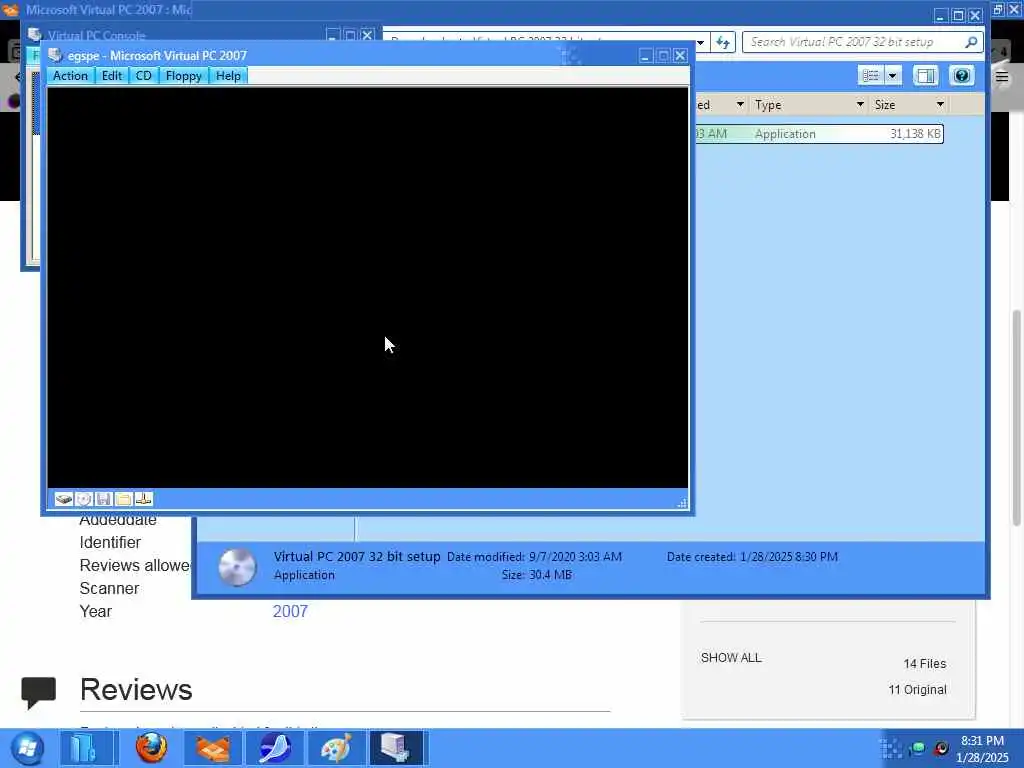This screenshot has height=768, width=1024.
Task: Open Firefox from the taskbar
Action: 151,748
